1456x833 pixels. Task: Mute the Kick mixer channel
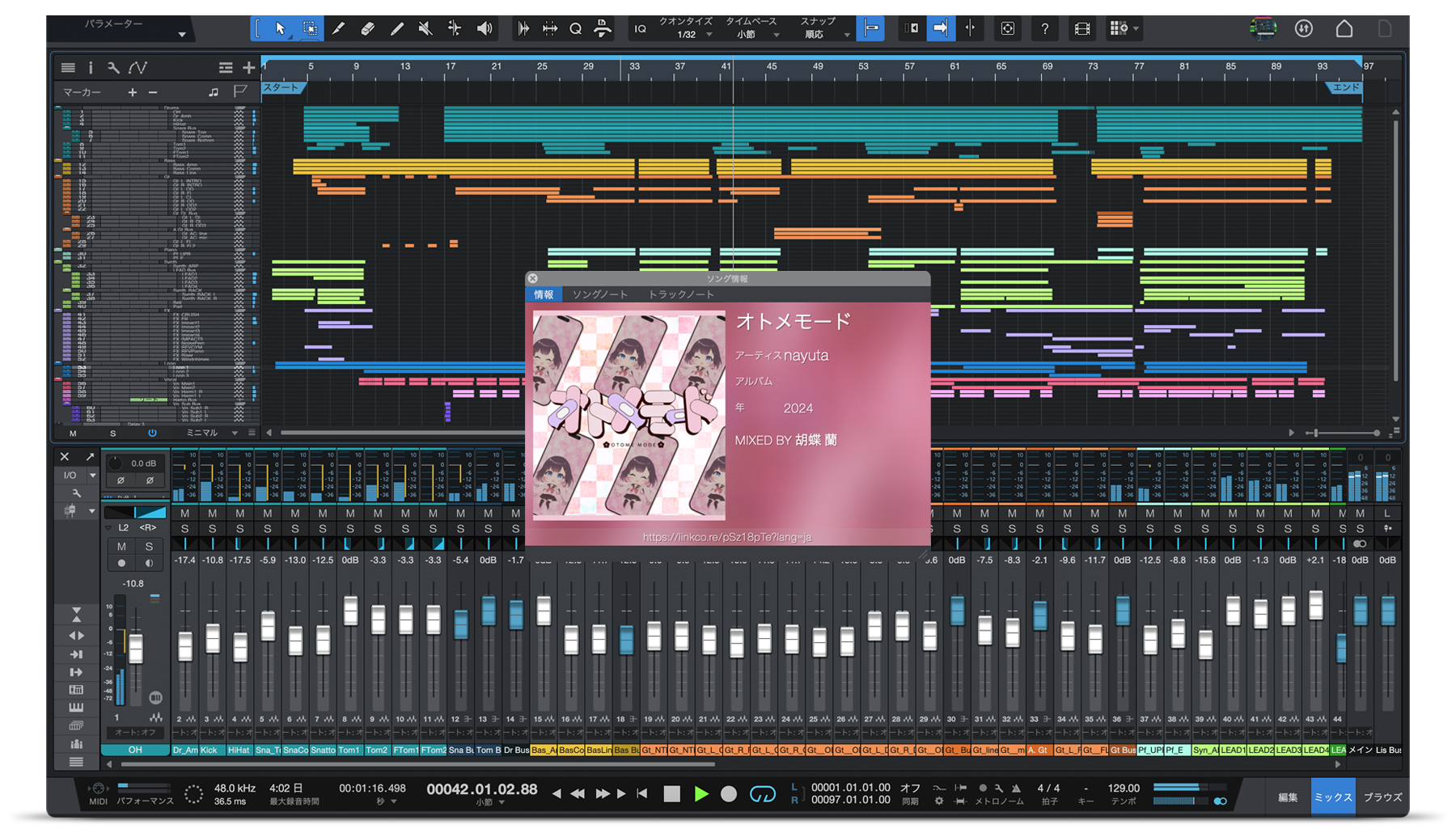tap(212, 514)
